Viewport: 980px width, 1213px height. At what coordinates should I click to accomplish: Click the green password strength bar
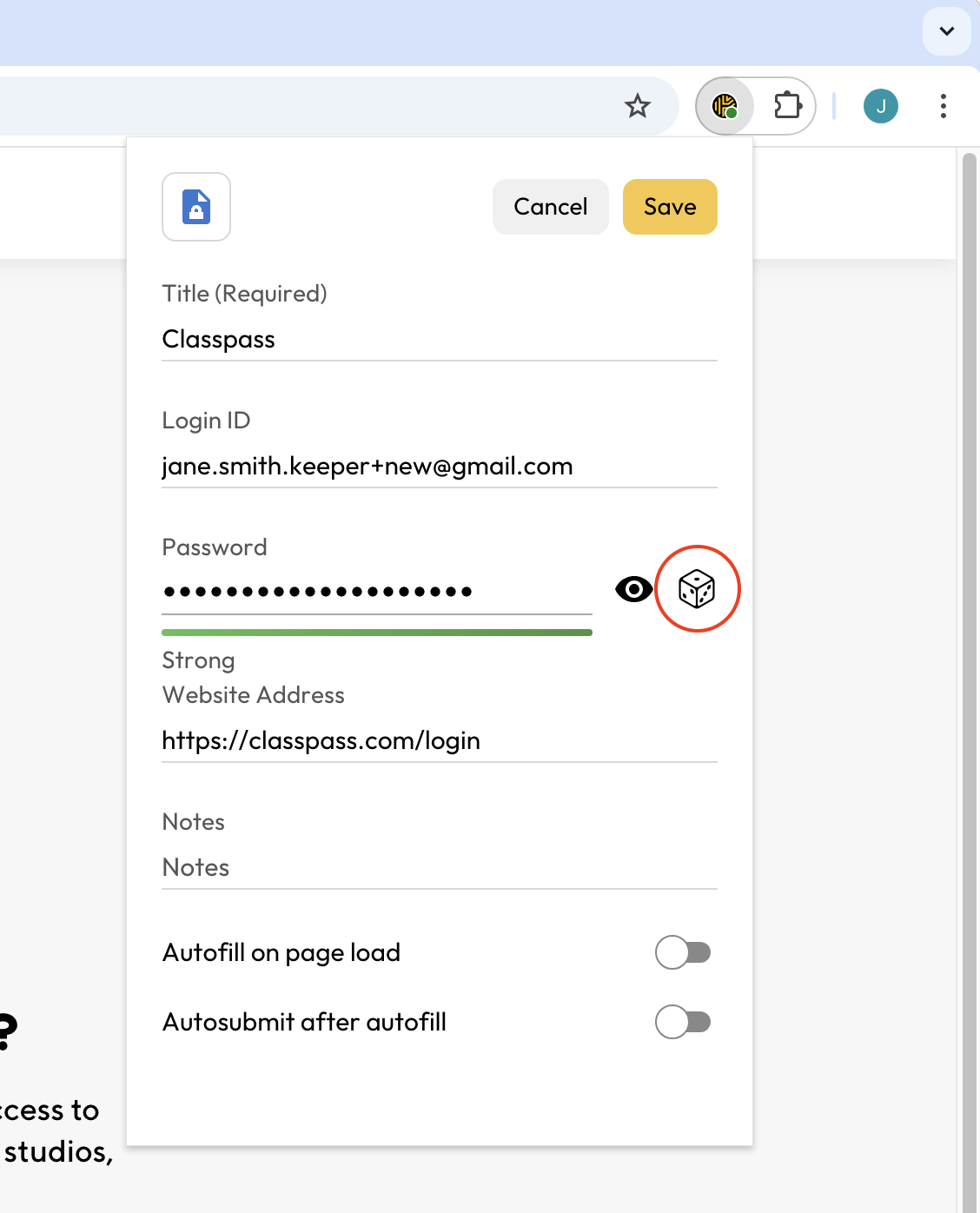[x=376, y=633]
